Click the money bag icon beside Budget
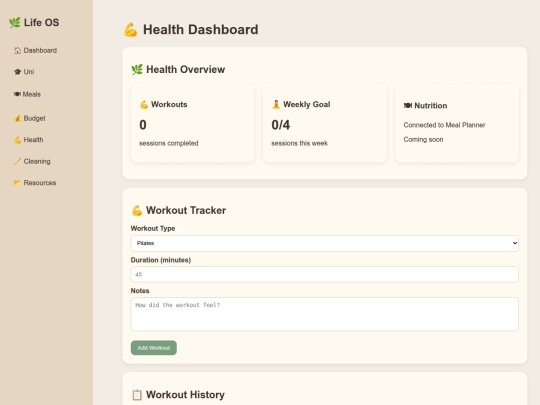The width and height of the screenshot is (540, 405). tap(18, 118)
